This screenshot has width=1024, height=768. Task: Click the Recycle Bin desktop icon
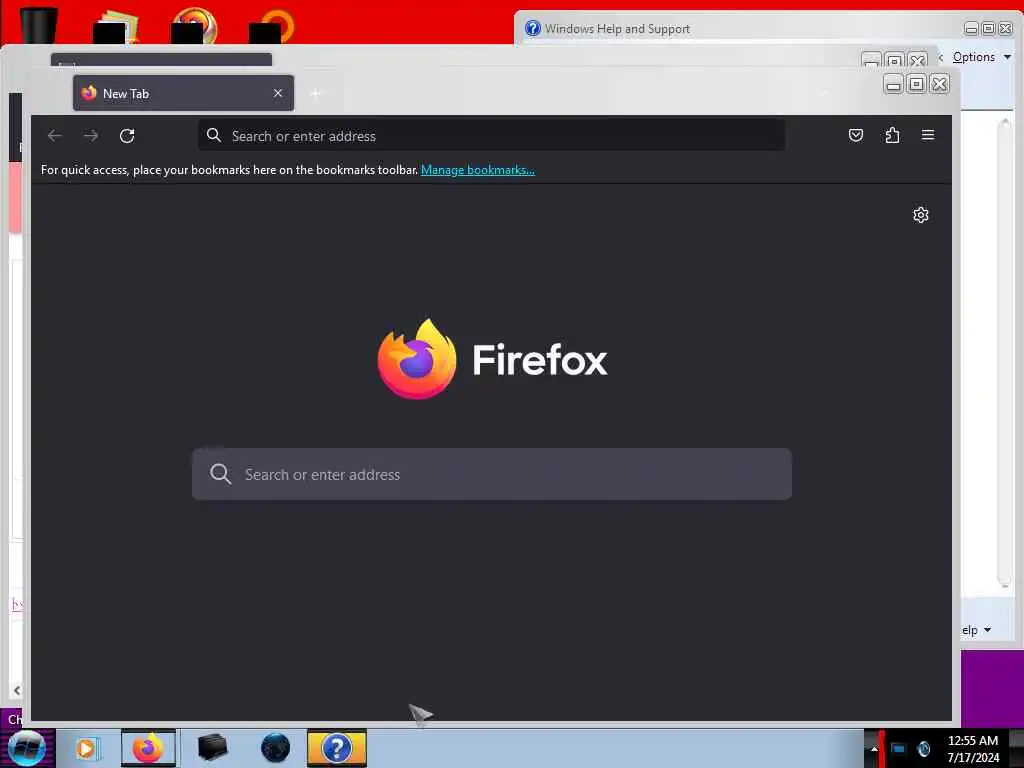coord(39,25)
